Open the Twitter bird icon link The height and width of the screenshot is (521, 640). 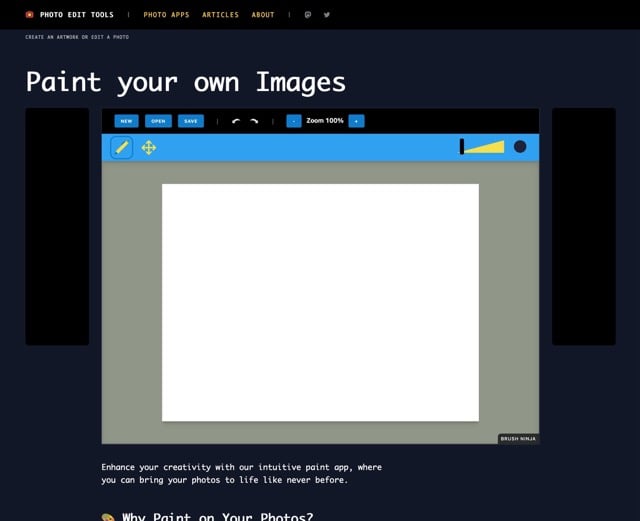(x=327, y=15)
